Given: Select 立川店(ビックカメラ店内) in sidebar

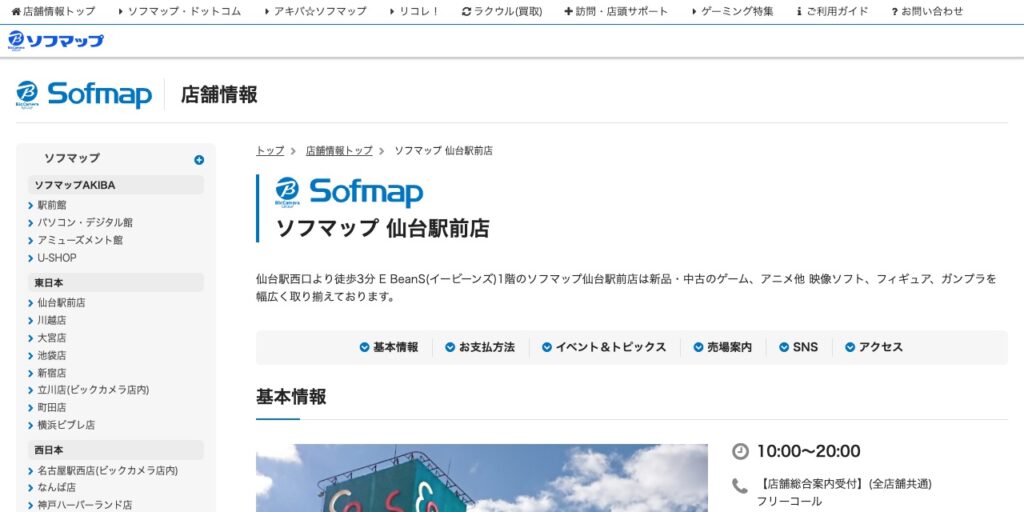Looking at the screenshot, I should pyautogui.click(x=93, y=390).
